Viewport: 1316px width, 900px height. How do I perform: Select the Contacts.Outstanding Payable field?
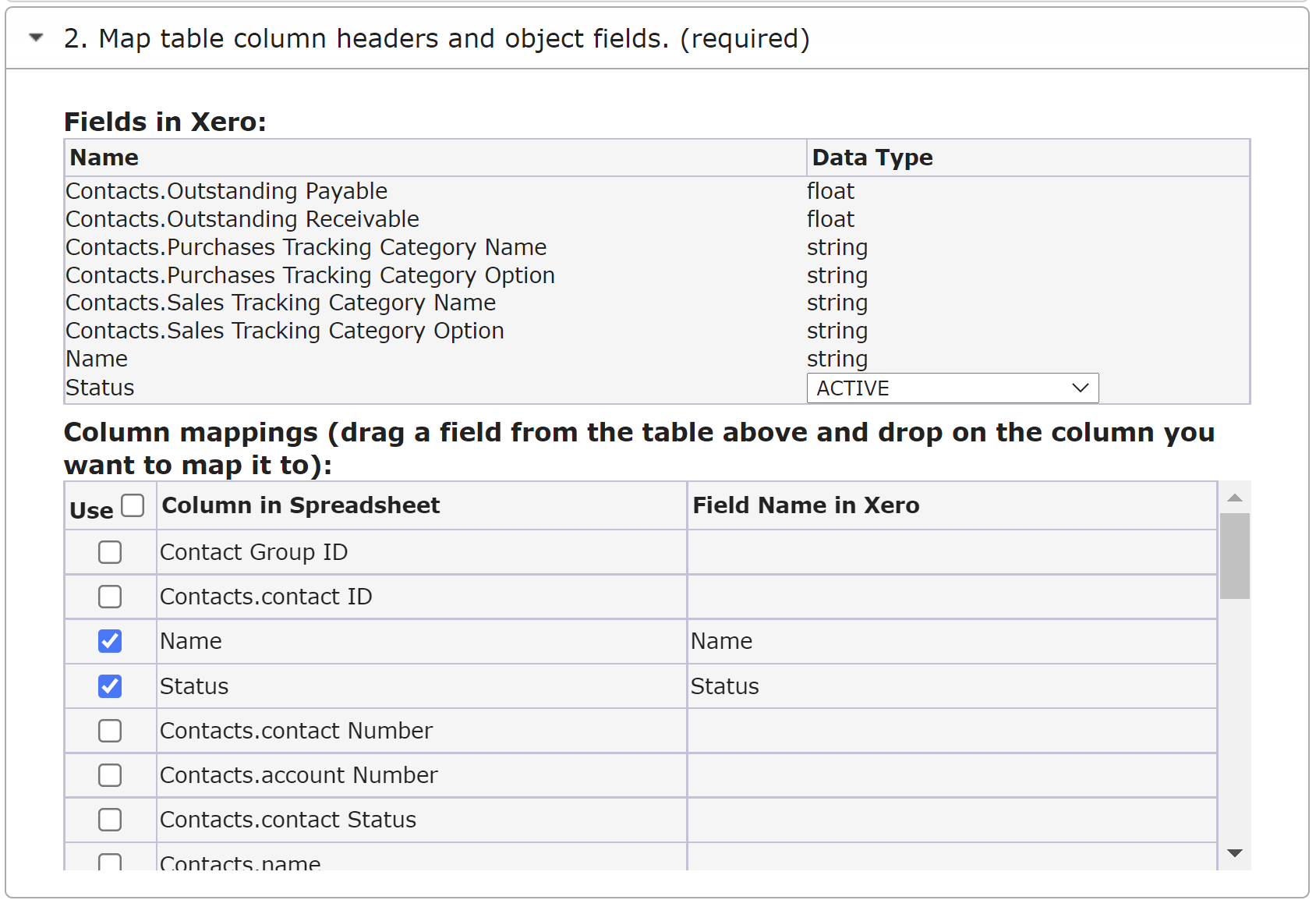(226, 191)
